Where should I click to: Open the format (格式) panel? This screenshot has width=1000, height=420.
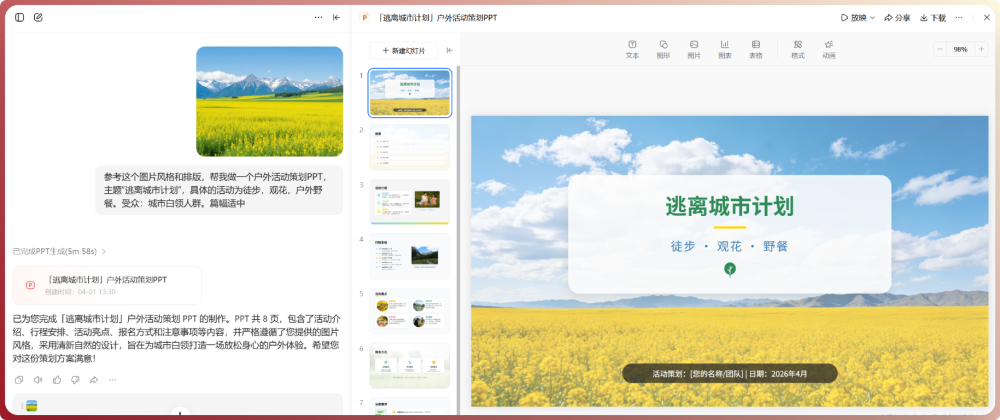tap(798, 50)
